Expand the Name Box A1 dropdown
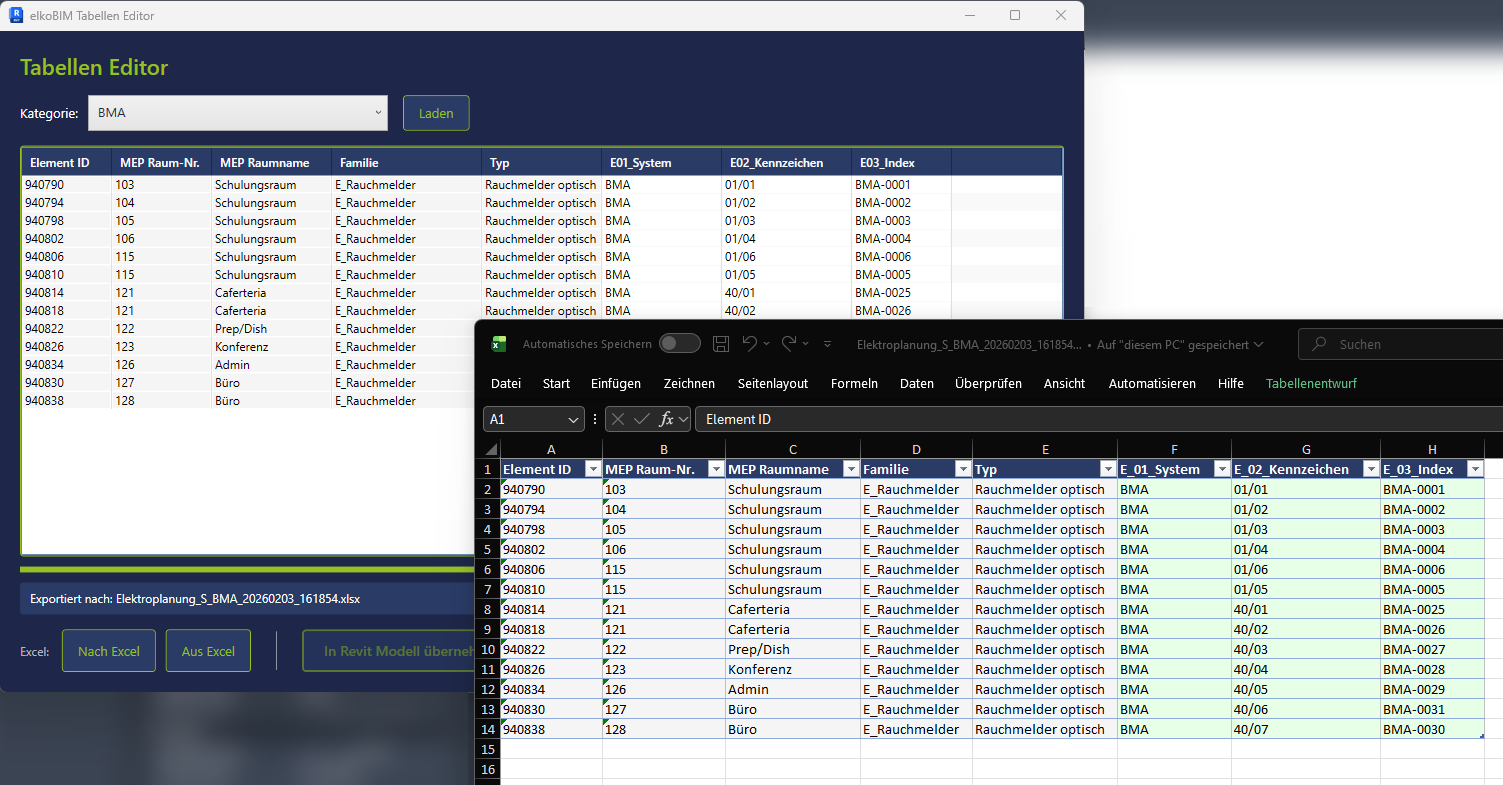Image resolution: width=1503 pixels, height=785 pixels. click(573, 420)
